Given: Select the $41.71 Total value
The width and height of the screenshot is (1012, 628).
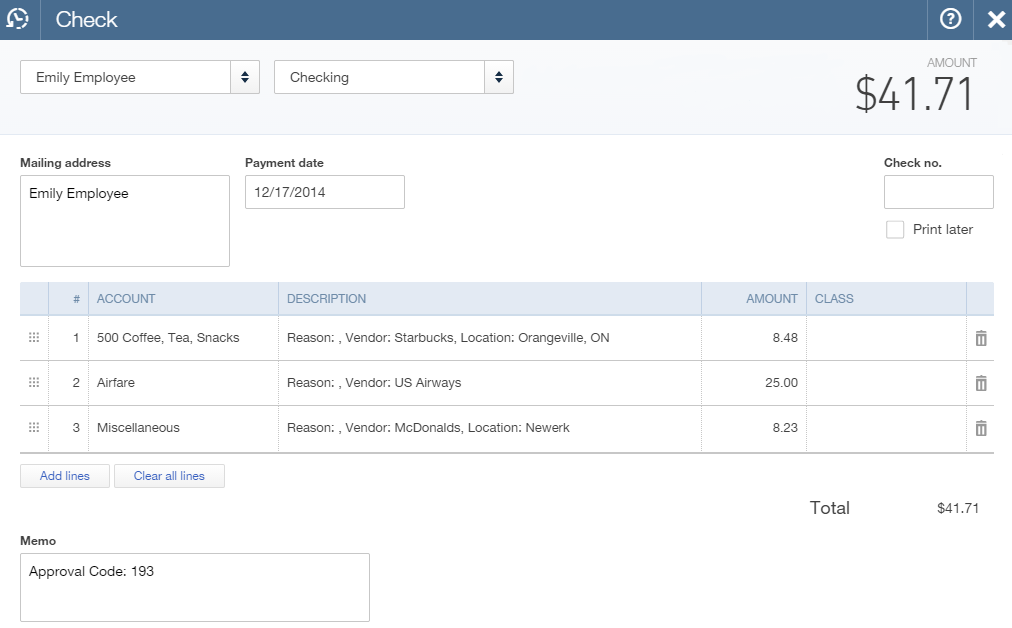Looking at the screenshot, I should tap(958, 508).
